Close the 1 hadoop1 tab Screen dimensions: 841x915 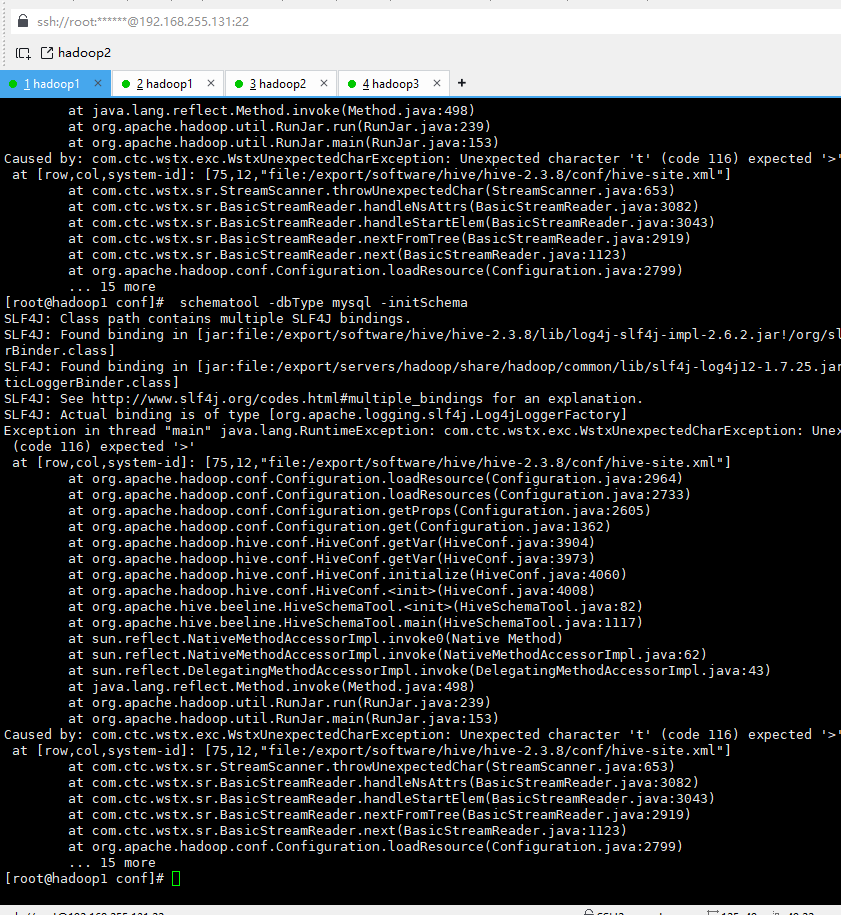point(98,83)
